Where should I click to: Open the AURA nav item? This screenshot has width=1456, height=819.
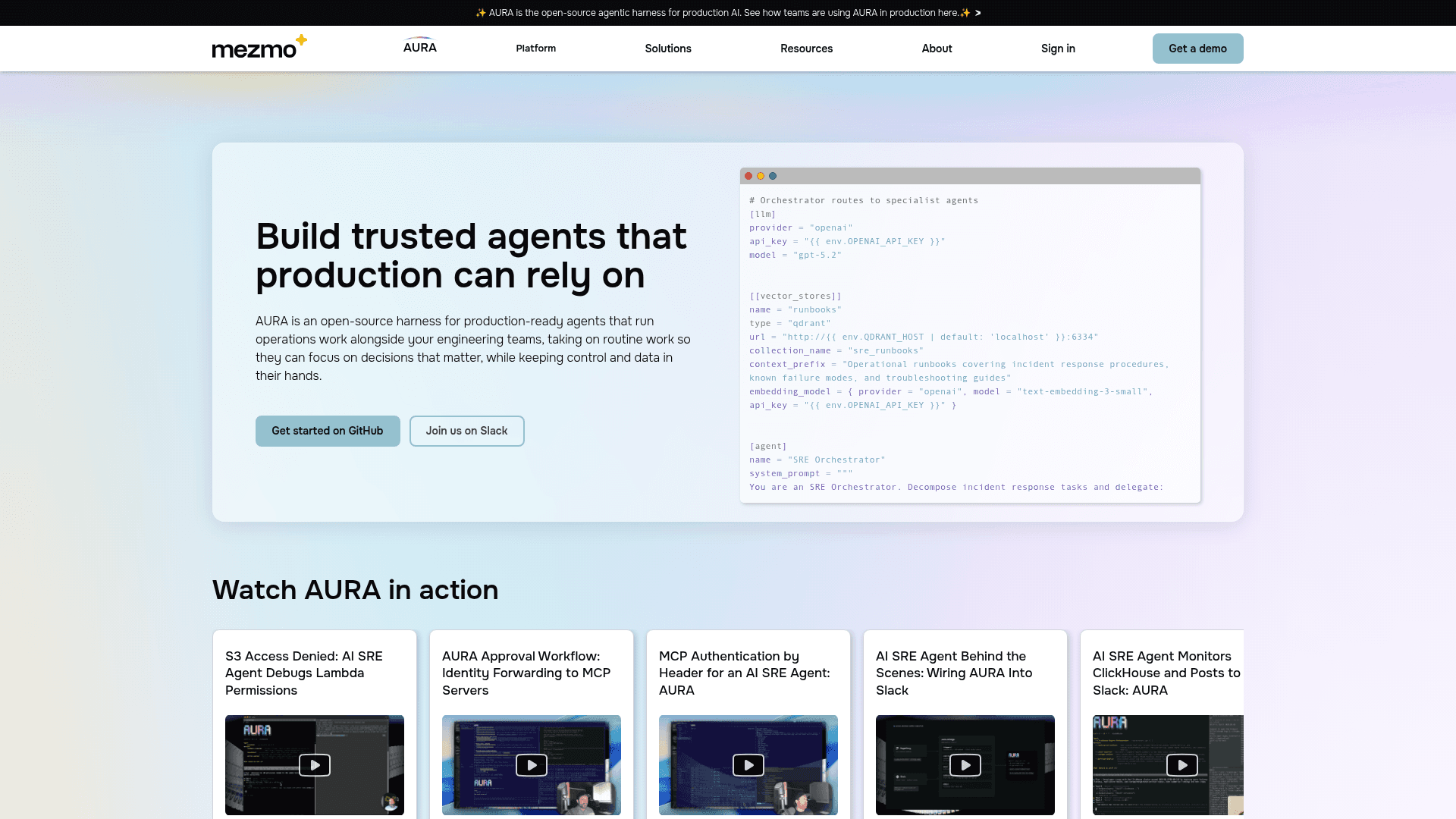tap(420, 46)
